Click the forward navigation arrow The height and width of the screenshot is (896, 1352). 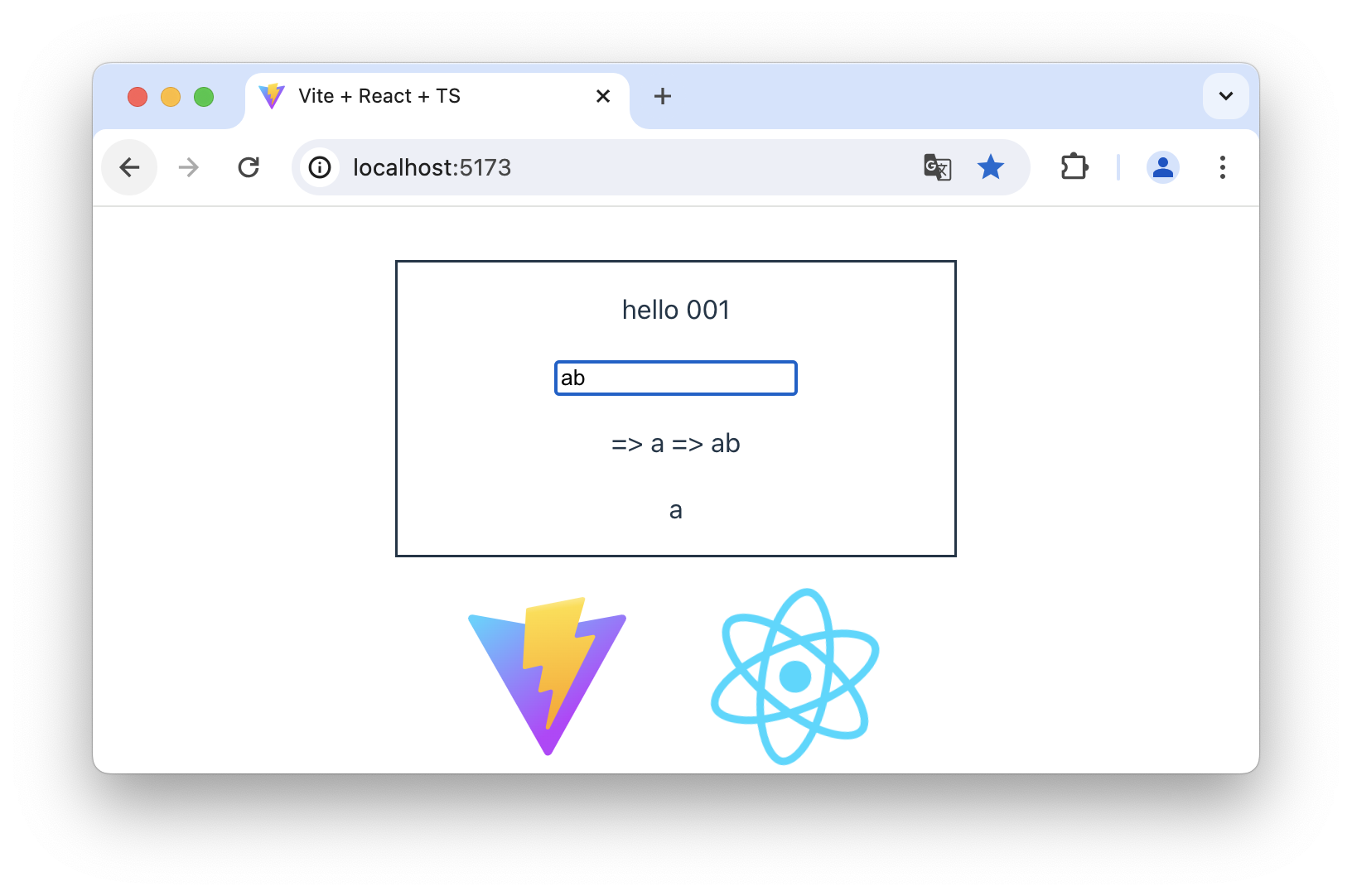[189, 167]
